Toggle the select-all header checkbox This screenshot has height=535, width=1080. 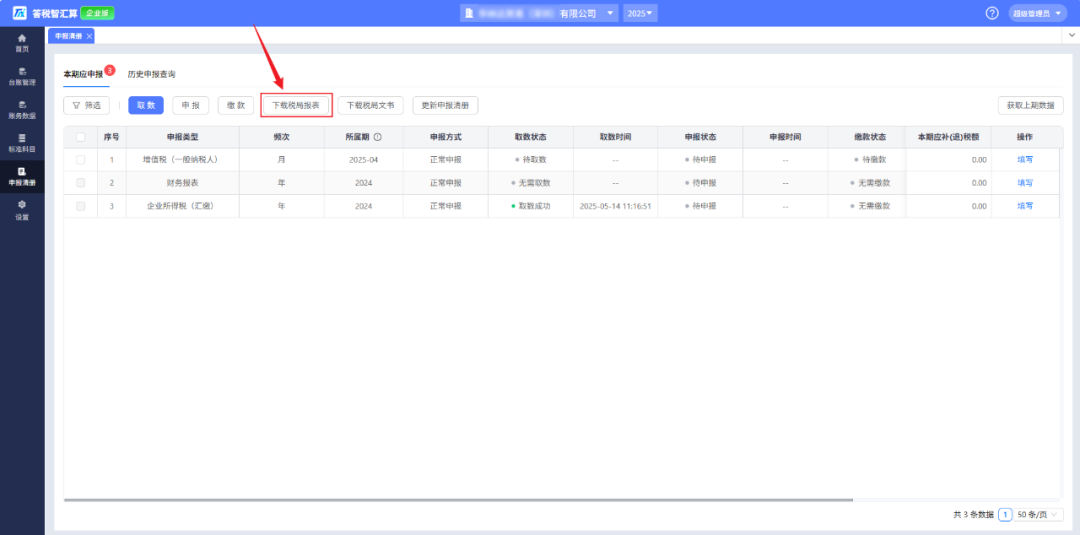click(x=81, y=137)
